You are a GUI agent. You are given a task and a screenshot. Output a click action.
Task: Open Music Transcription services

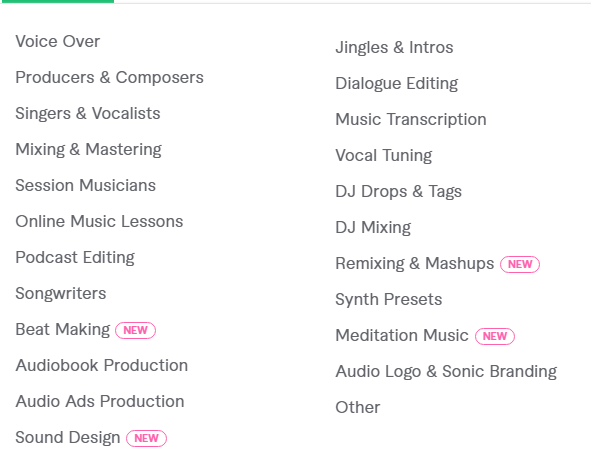coord(411,120)
